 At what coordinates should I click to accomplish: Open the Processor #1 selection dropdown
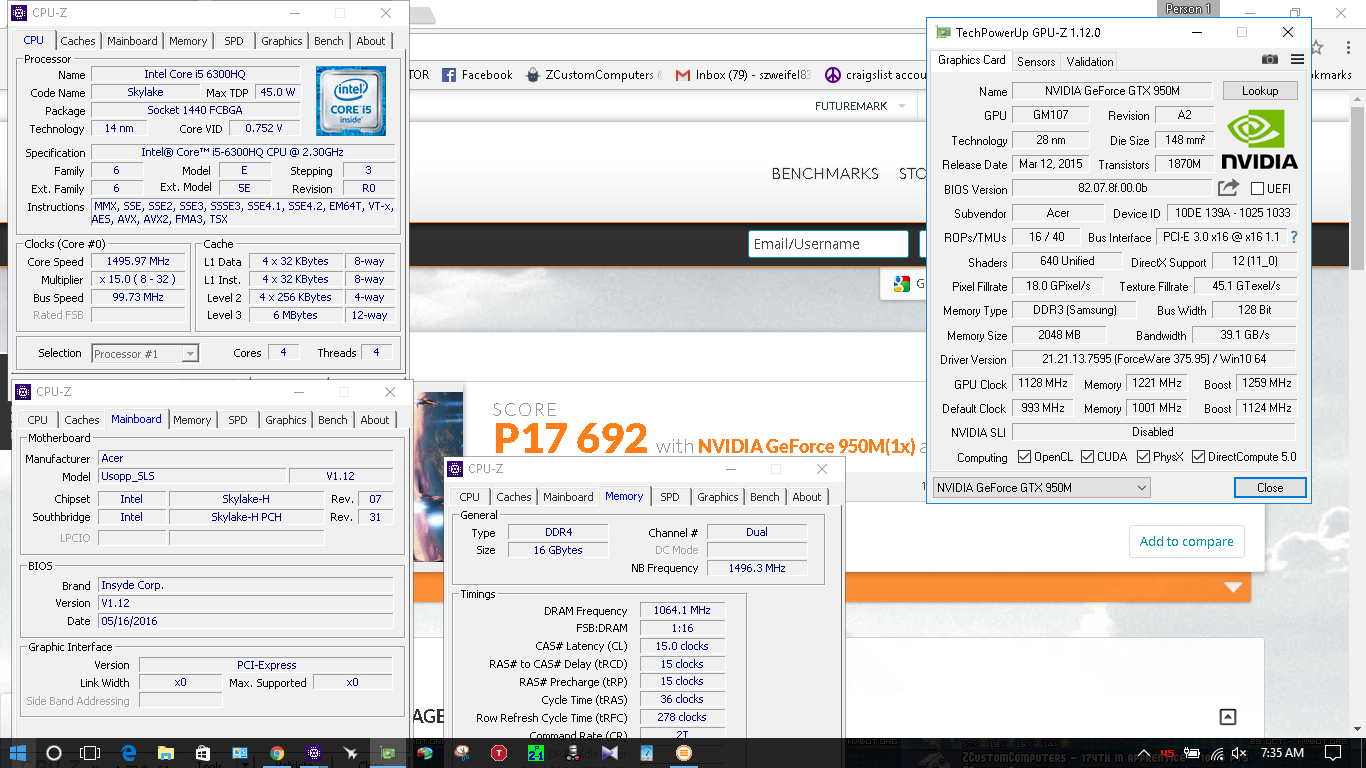point(145,353)
